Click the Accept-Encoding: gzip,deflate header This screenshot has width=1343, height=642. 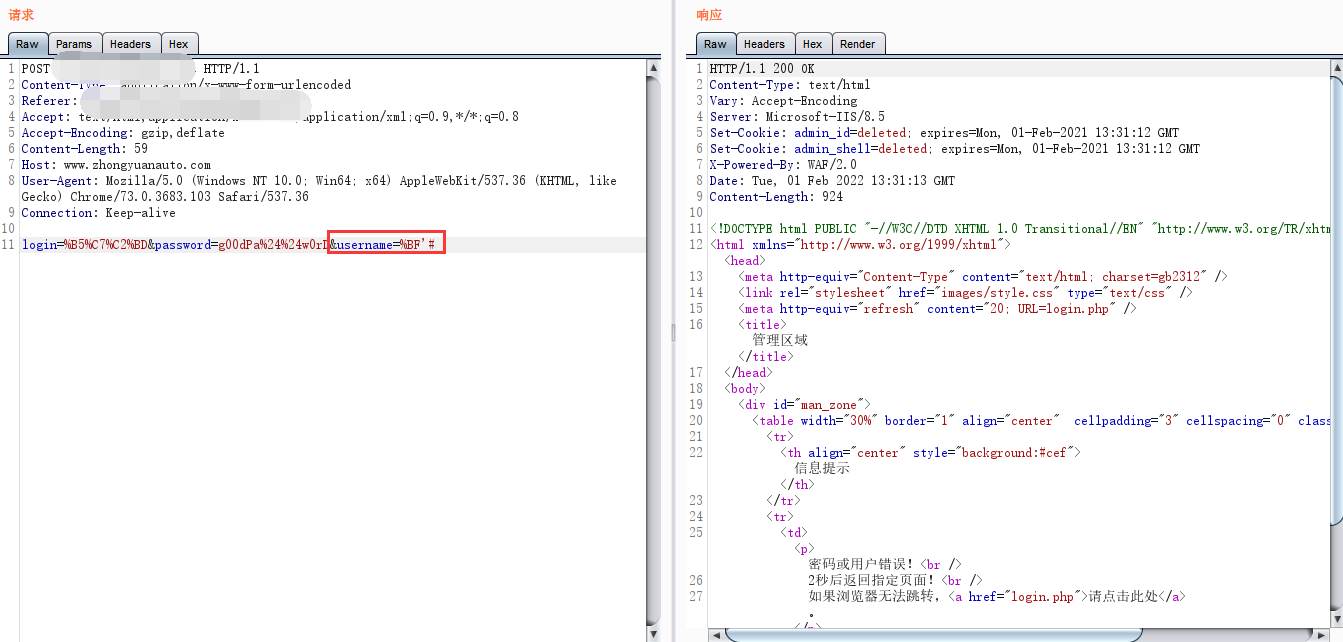pos(123,133)
